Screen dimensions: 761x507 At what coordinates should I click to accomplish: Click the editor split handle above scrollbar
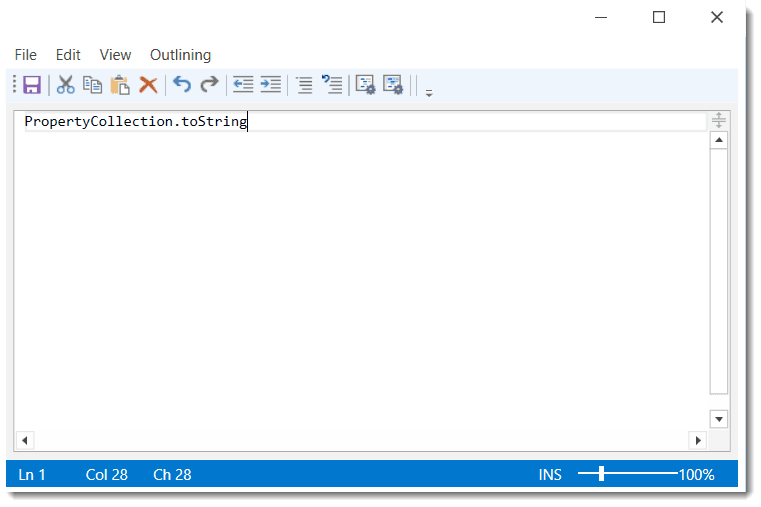718,121
